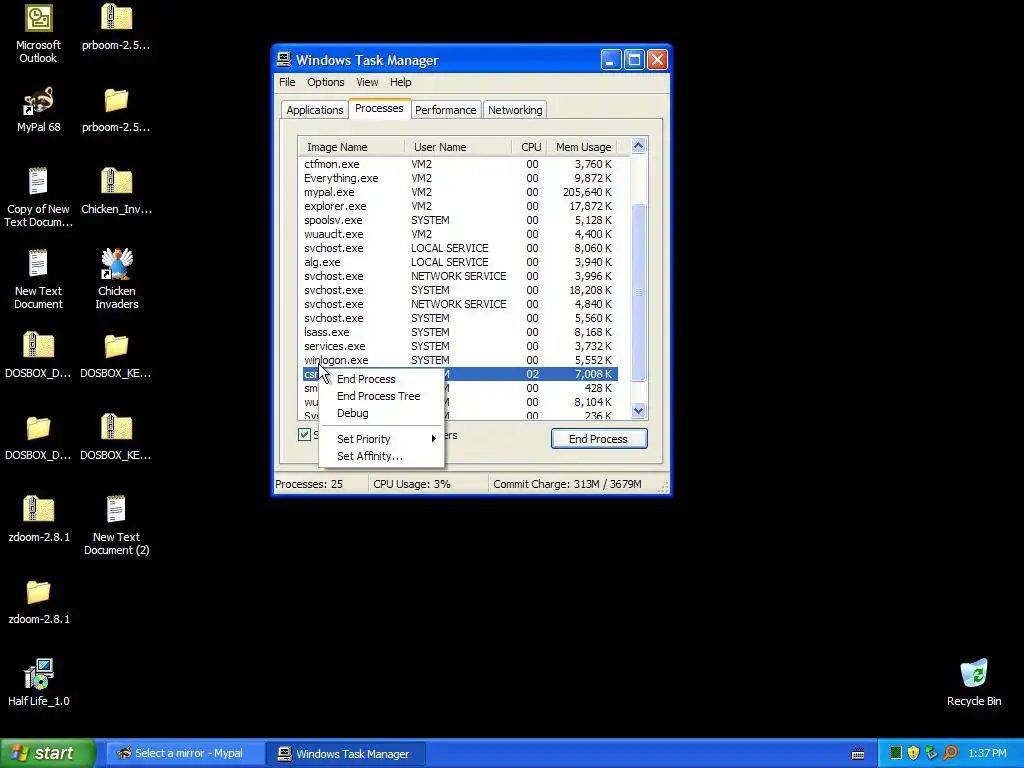Open the View menu

(367, 82)
